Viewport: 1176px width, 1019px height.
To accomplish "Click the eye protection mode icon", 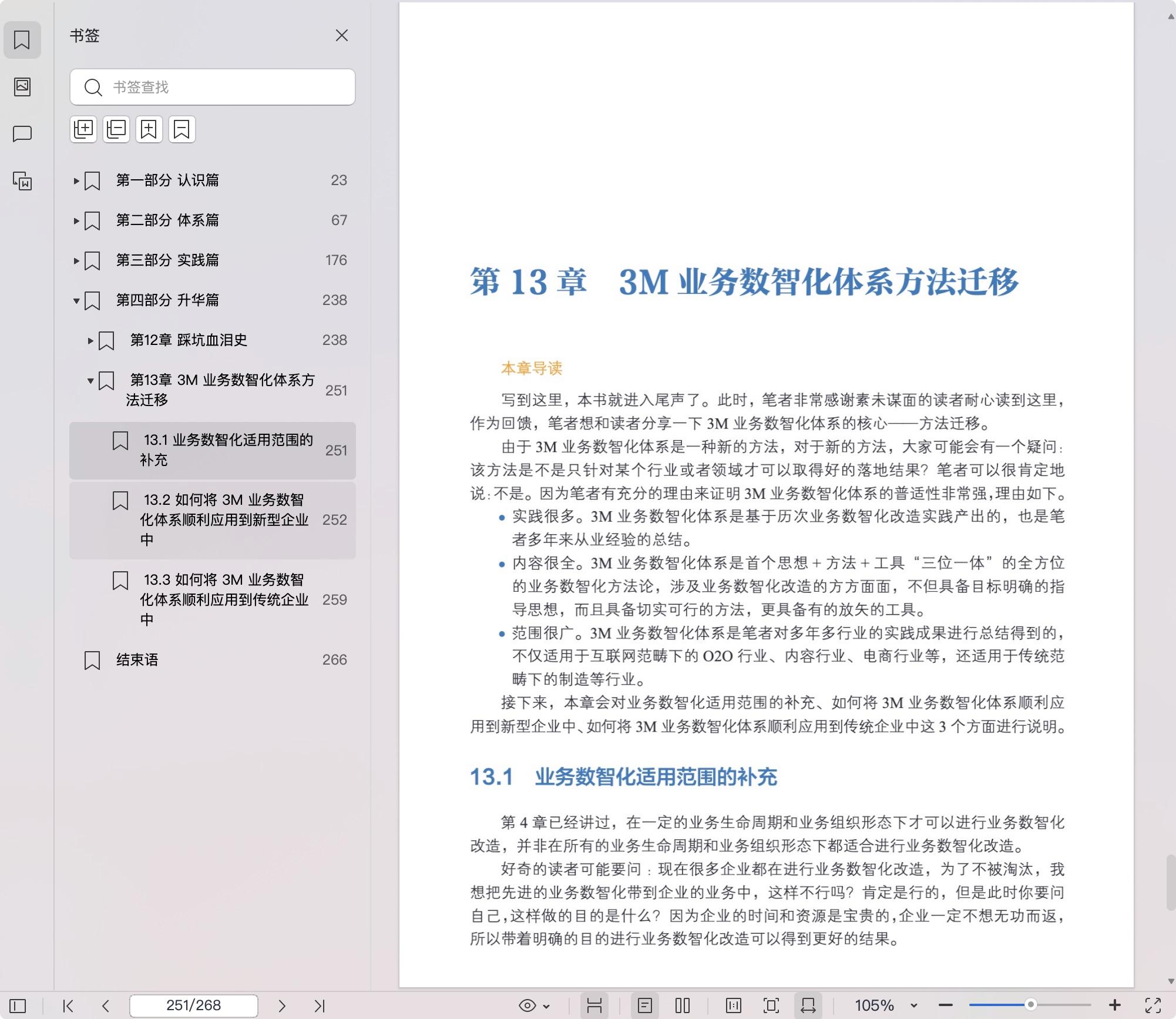I will coord(527,1005).
